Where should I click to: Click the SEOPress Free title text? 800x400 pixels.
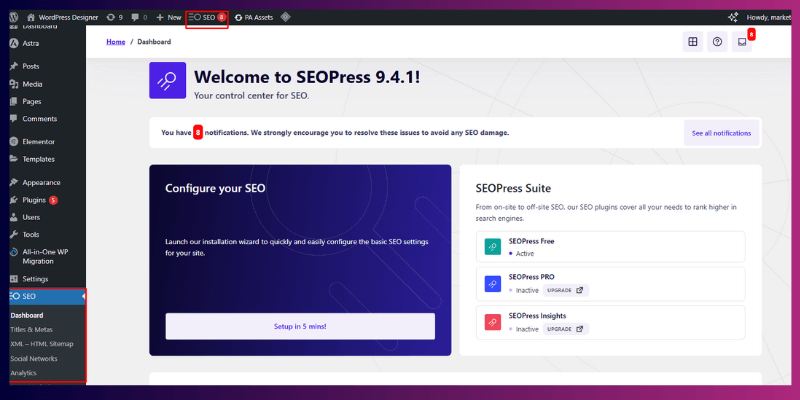click(x=531, y=241)
